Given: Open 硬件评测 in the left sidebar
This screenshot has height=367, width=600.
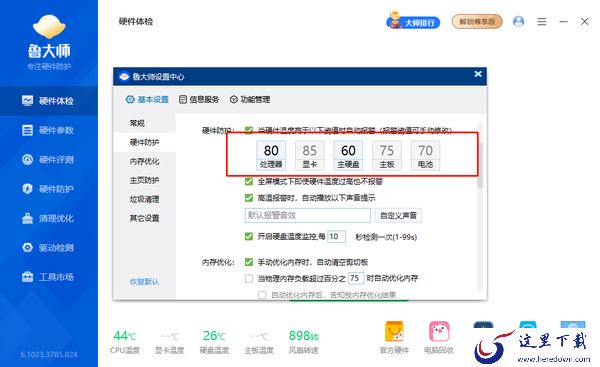Looking at the screenshot, I should click(x=49, y=160).
